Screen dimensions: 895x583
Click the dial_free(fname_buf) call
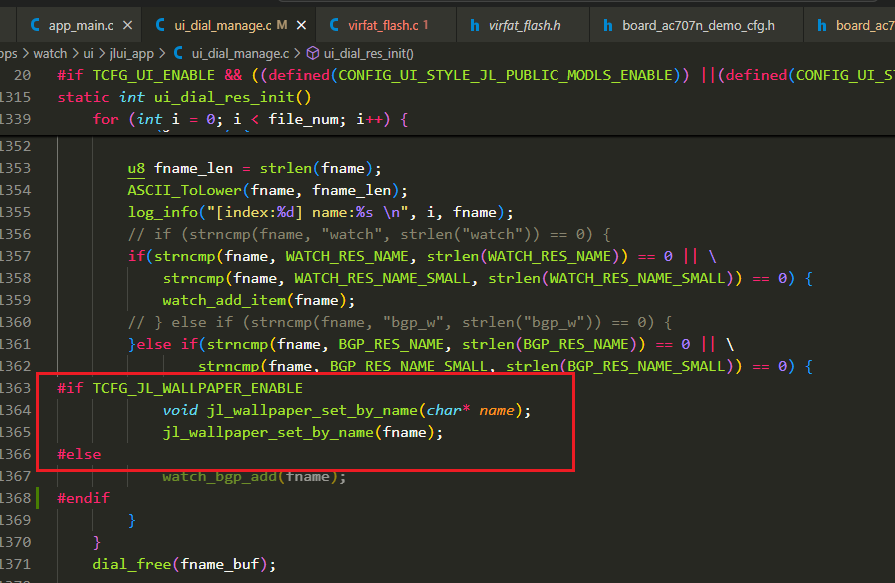coord(184,564)
